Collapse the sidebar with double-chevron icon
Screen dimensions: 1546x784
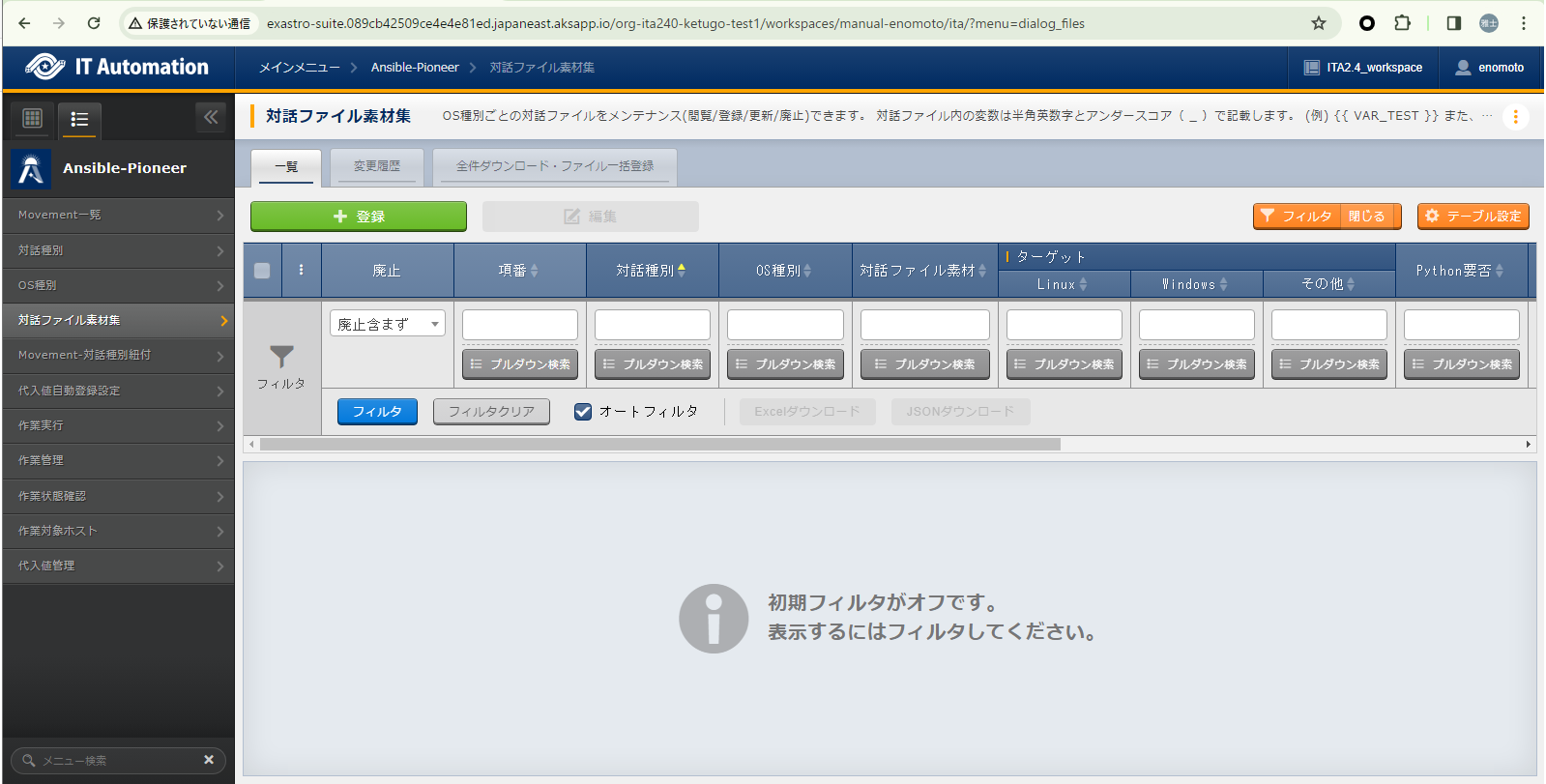211,117
